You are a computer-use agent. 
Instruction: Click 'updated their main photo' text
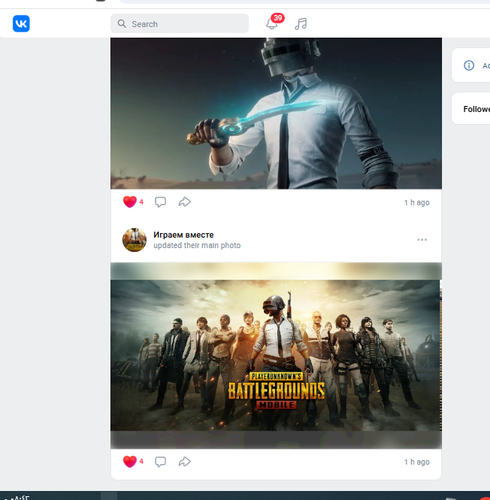pyautogui.click(x=197, y=245)
